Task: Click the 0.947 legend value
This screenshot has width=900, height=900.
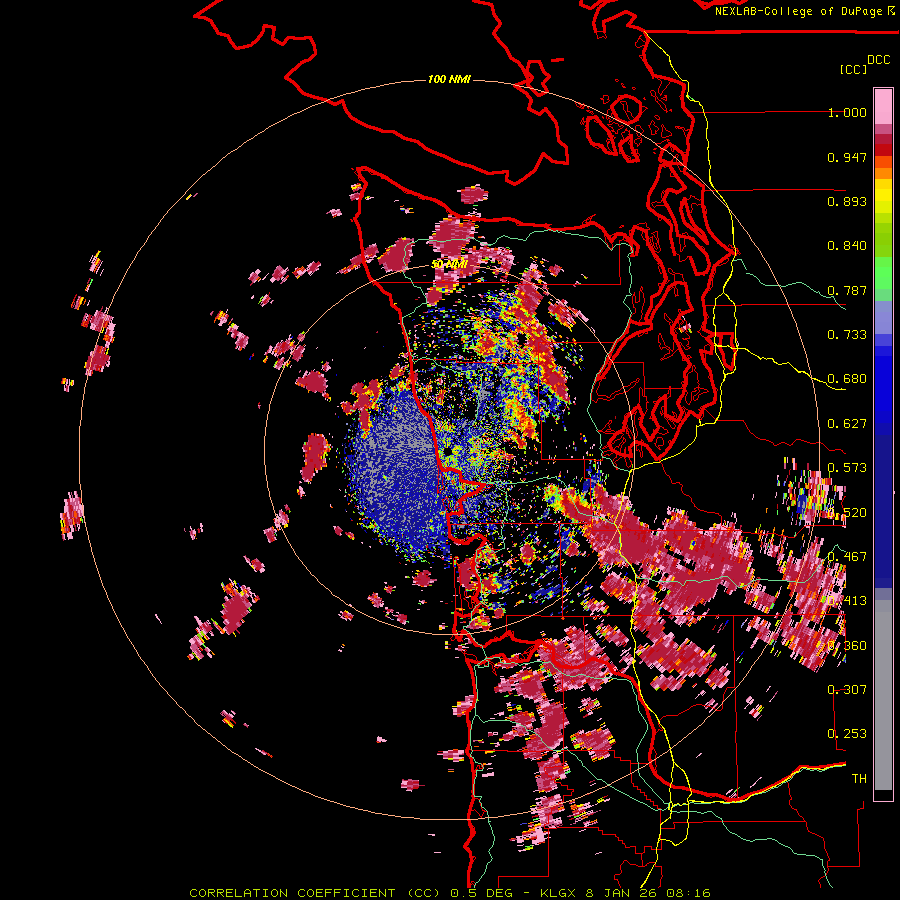Action: pos(847,157)
